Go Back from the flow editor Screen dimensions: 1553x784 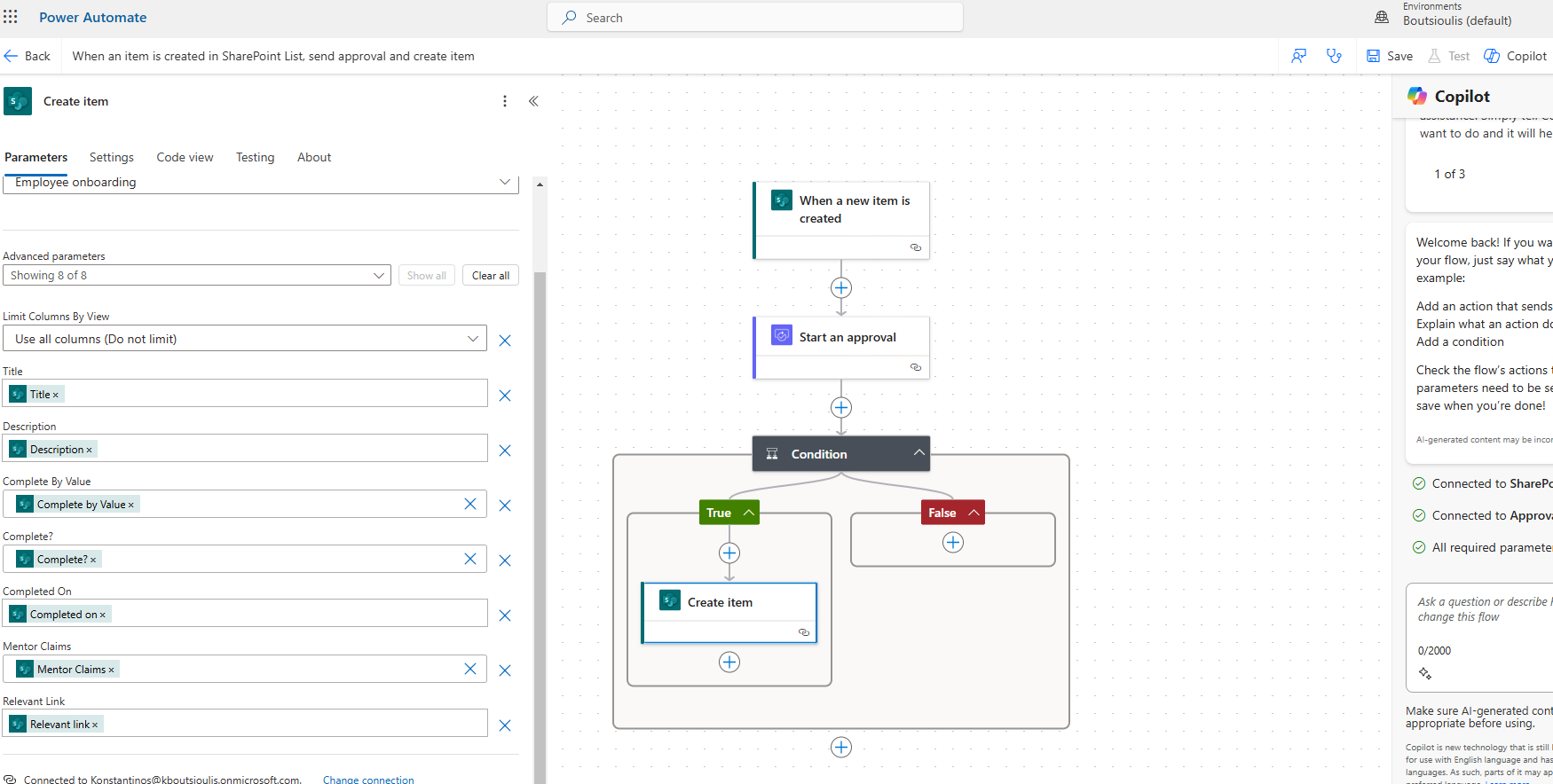tap(28, 56)
